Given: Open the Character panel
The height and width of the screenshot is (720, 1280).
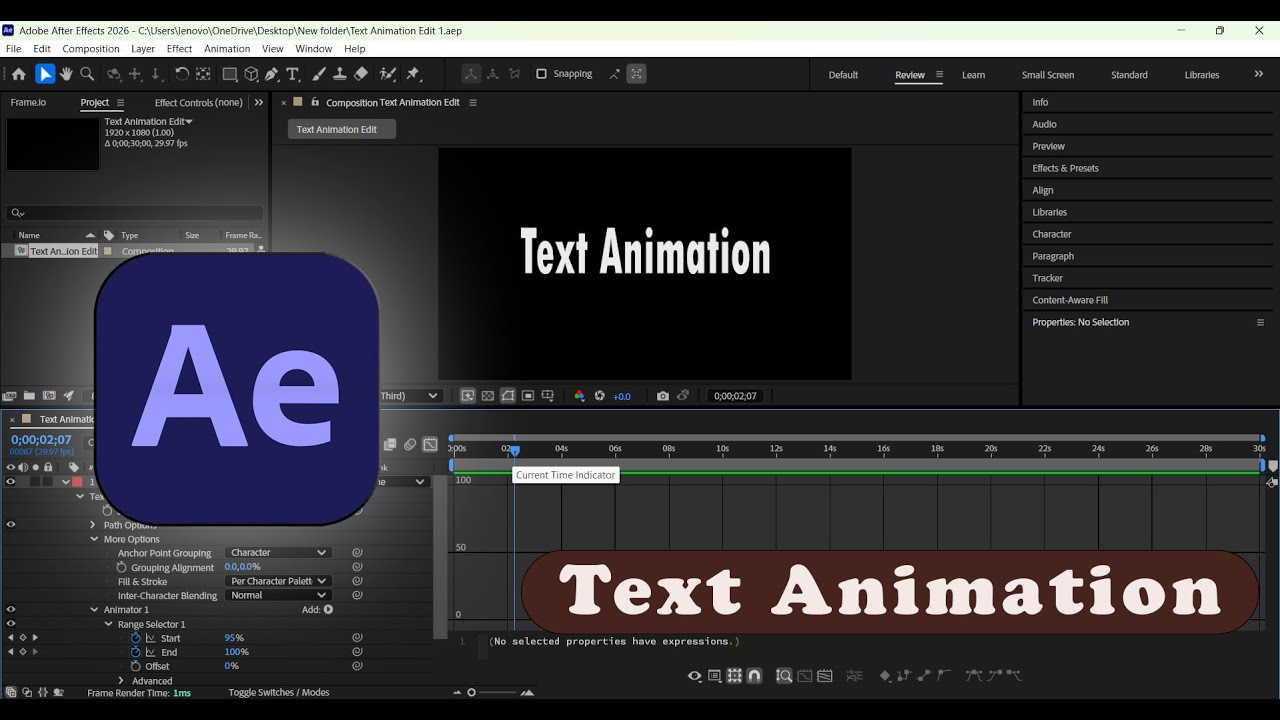Looking at the screenshot, I should click(x=1052, y=234).
